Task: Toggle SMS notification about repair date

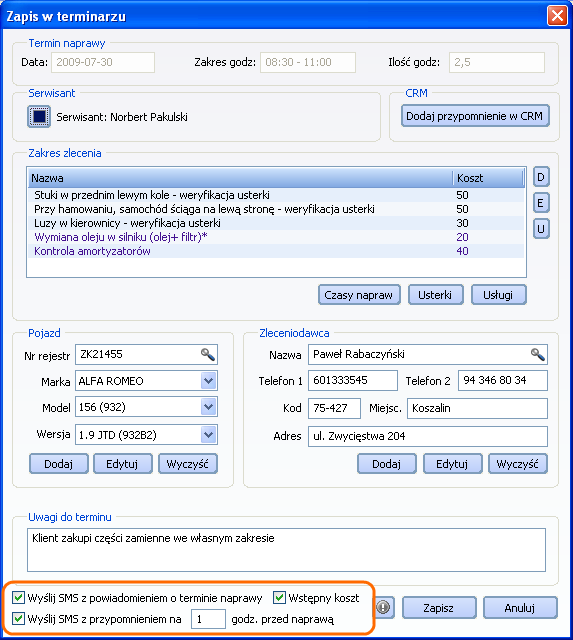Action: point(18,598)
